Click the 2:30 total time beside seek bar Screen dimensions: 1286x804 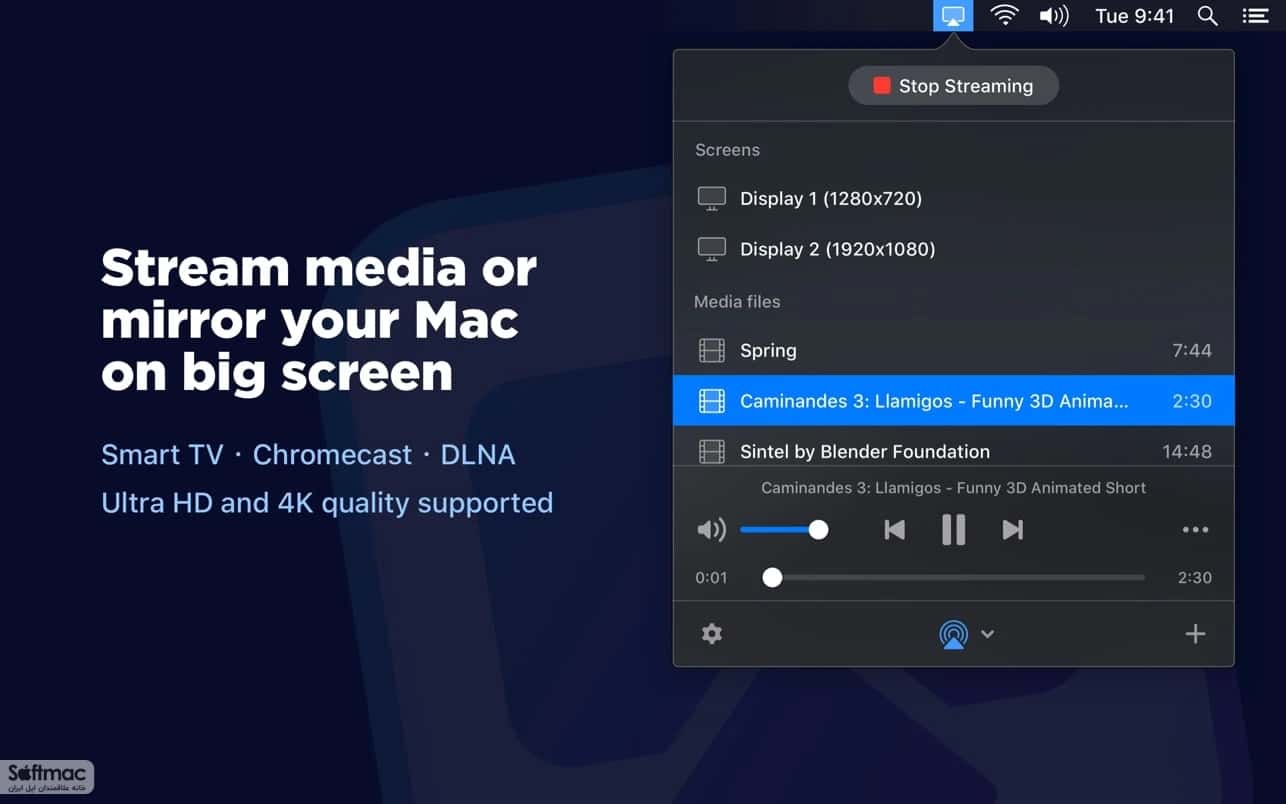(x=1195, y=578)
